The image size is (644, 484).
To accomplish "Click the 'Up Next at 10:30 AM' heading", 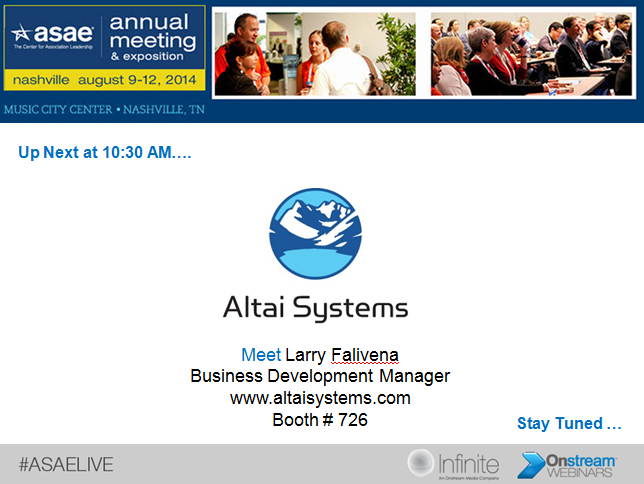I will tap(105, 152).
